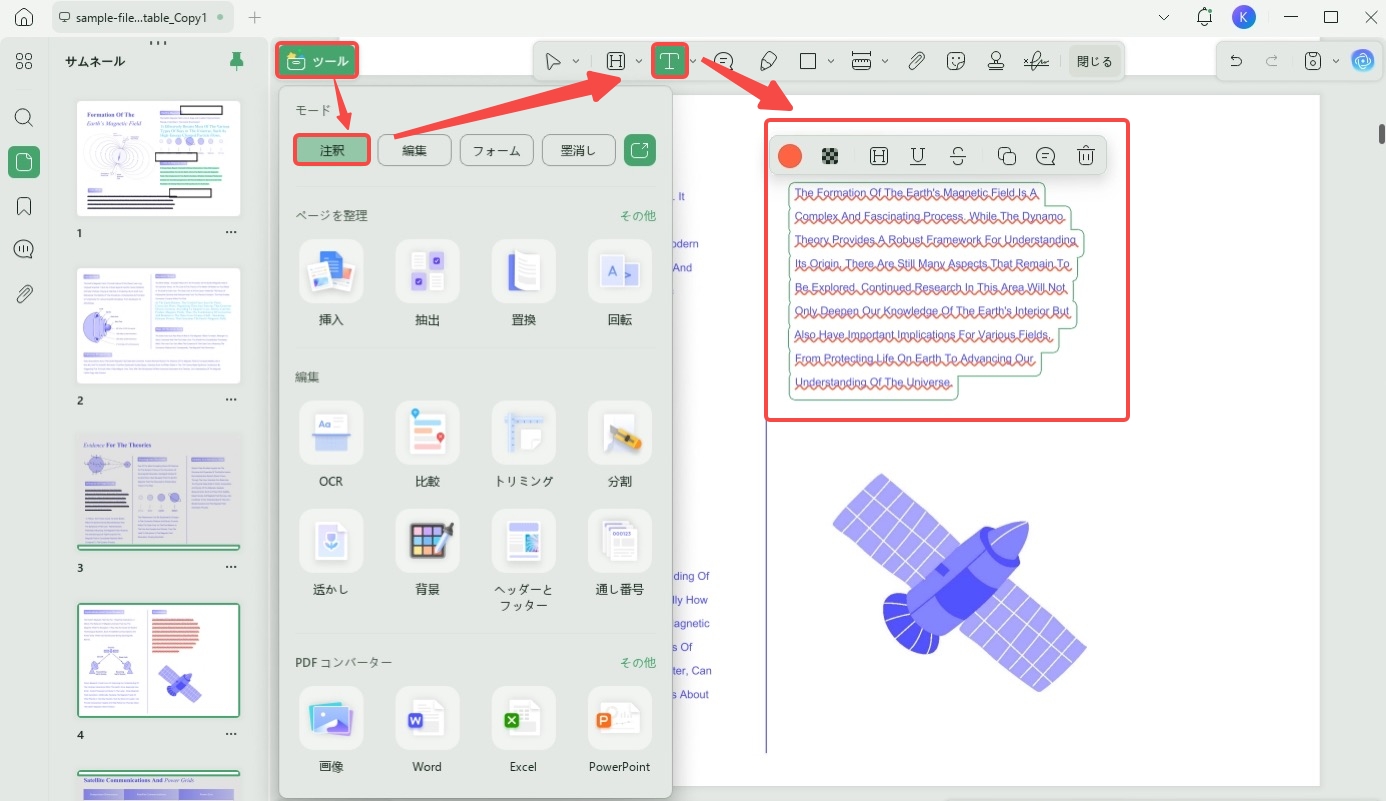Expand the rectangle shape dropdown arrow
Image resolution: width=1386 pixels, height=801 pixels.
point(831,61)
